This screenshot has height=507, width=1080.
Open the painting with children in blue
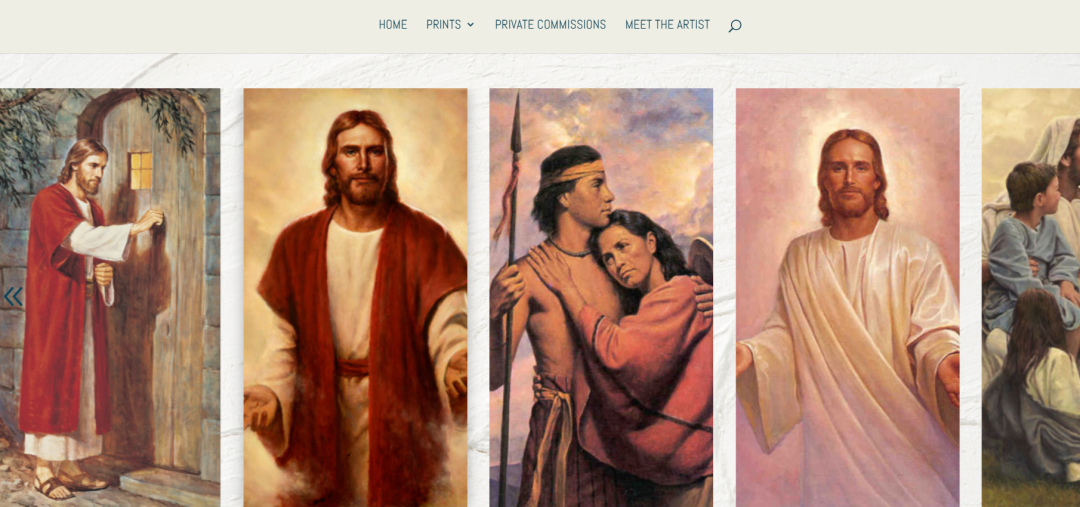tap(1031, 298)
